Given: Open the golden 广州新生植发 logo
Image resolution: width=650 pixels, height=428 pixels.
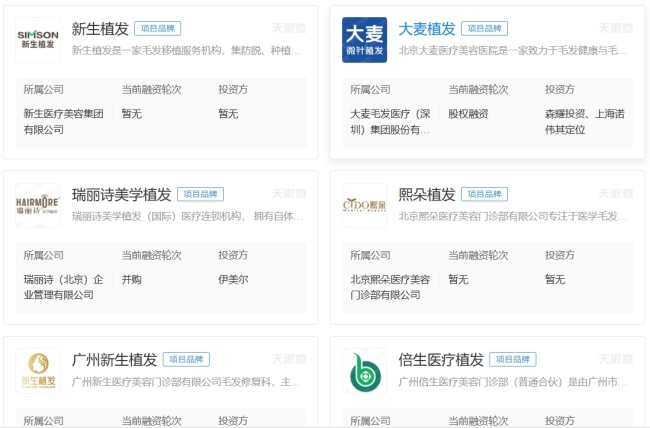Looking at the screenshot, I should tap(38, 371).
